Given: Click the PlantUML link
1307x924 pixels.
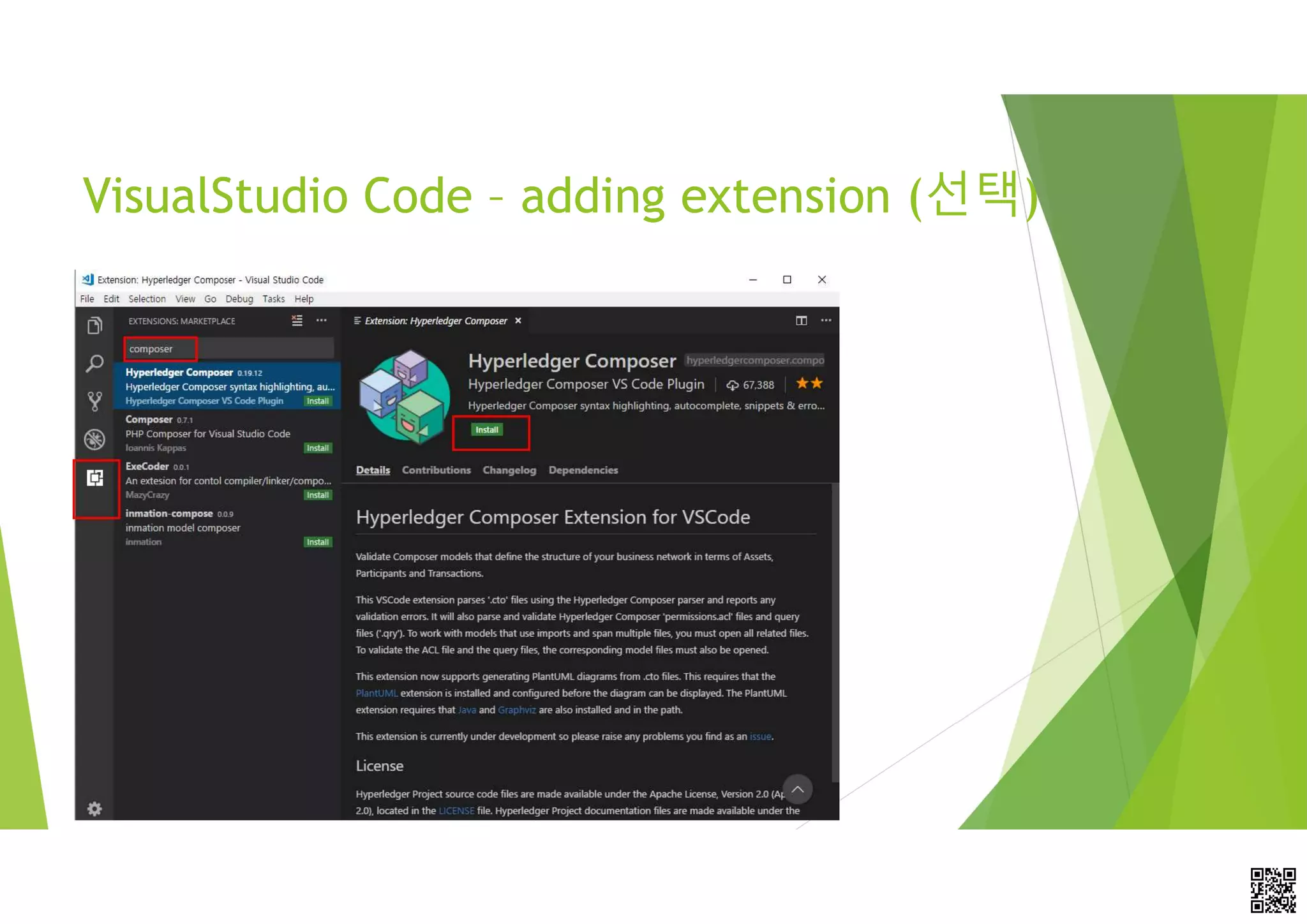Looking at the screenshot, I should pyautogui.click(x=377, y=693).
